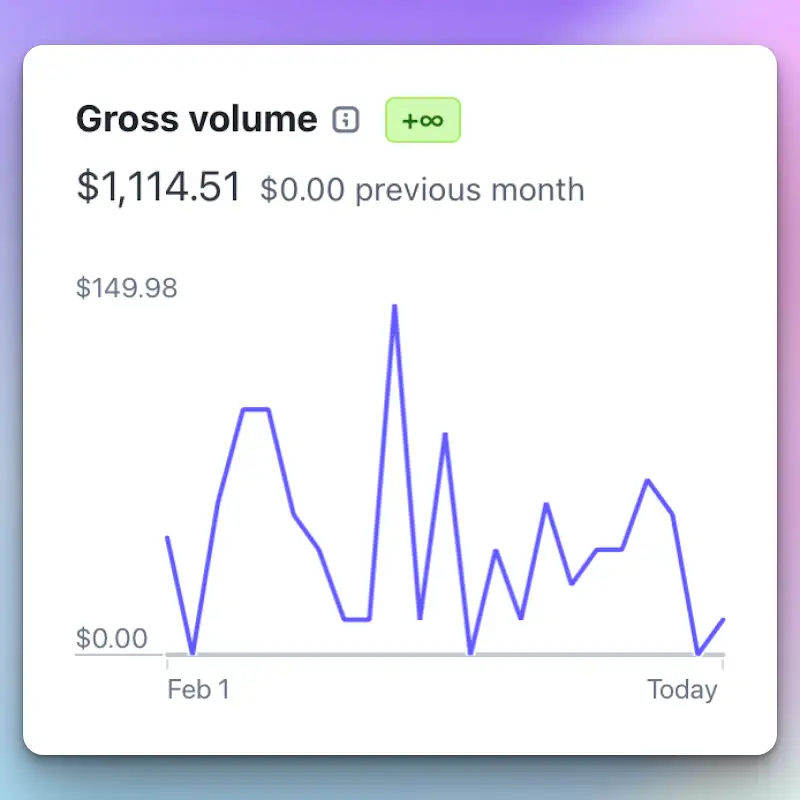Click the $149.98 y-axis maximum label

pos(127,287)
